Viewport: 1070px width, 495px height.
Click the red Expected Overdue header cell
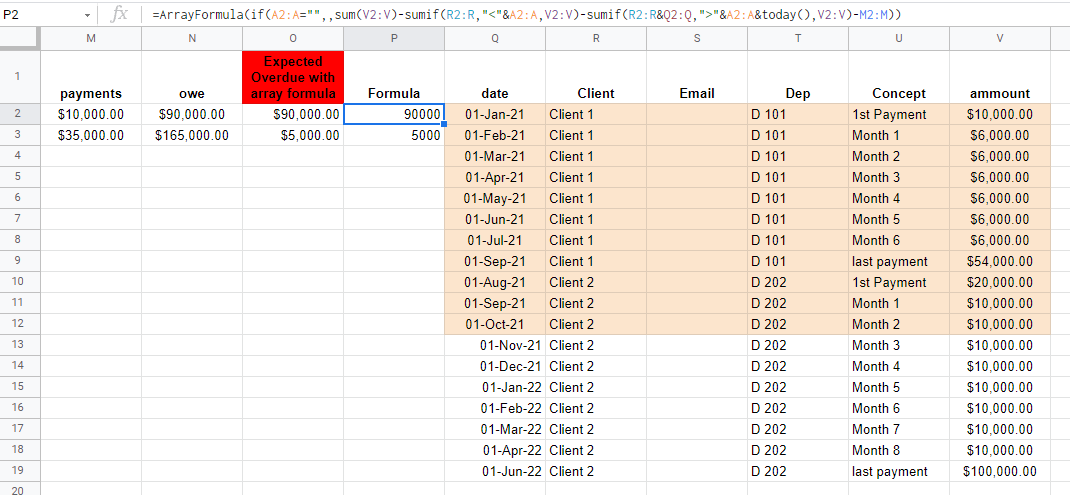coord(293,77)
